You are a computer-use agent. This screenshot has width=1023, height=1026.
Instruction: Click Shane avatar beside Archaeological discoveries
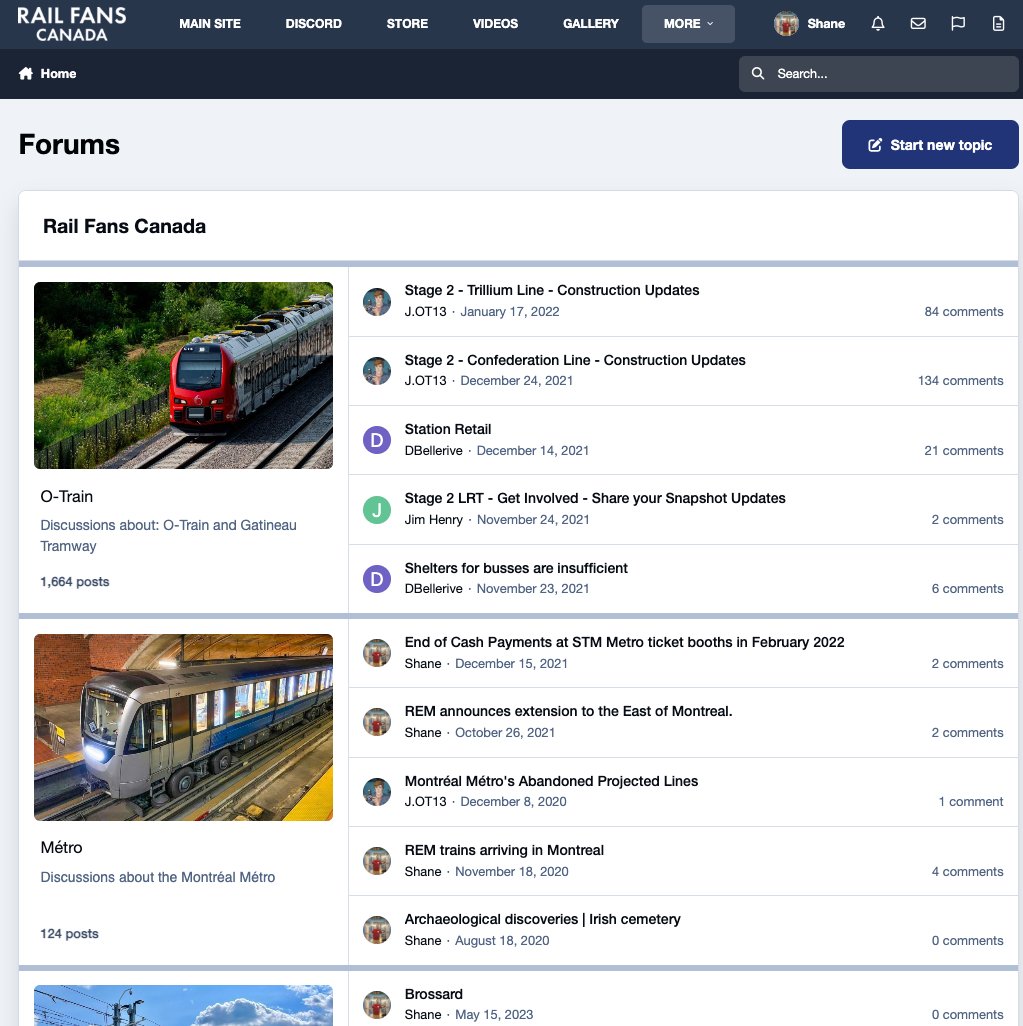377,930
